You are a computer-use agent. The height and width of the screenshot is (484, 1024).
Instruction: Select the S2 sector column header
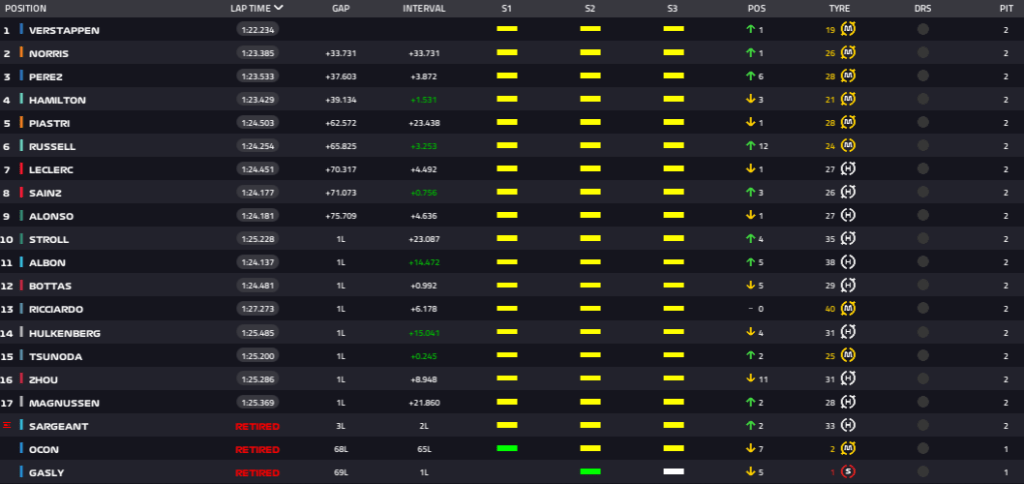(x=590, y=8)
